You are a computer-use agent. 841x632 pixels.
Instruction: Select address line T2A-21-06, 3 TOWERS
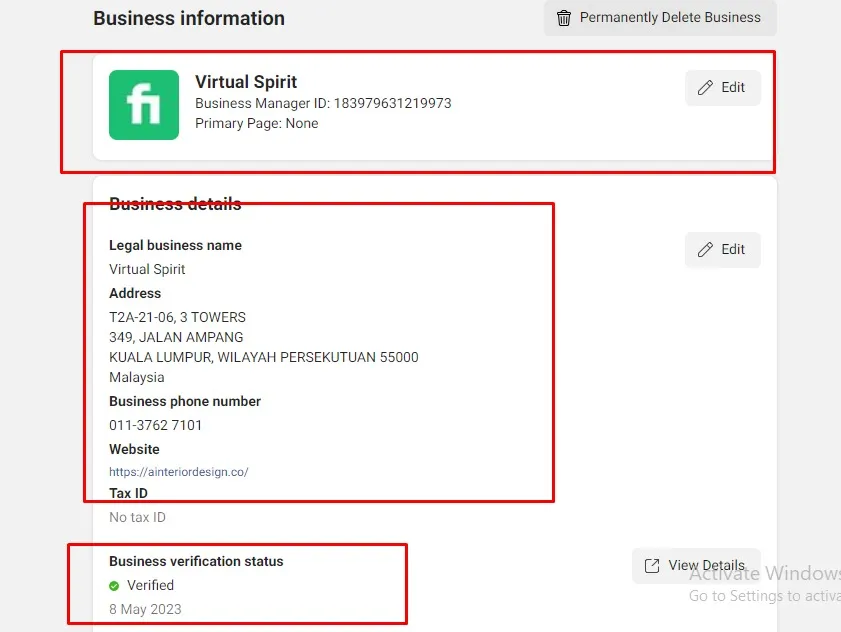pos(177,317)
